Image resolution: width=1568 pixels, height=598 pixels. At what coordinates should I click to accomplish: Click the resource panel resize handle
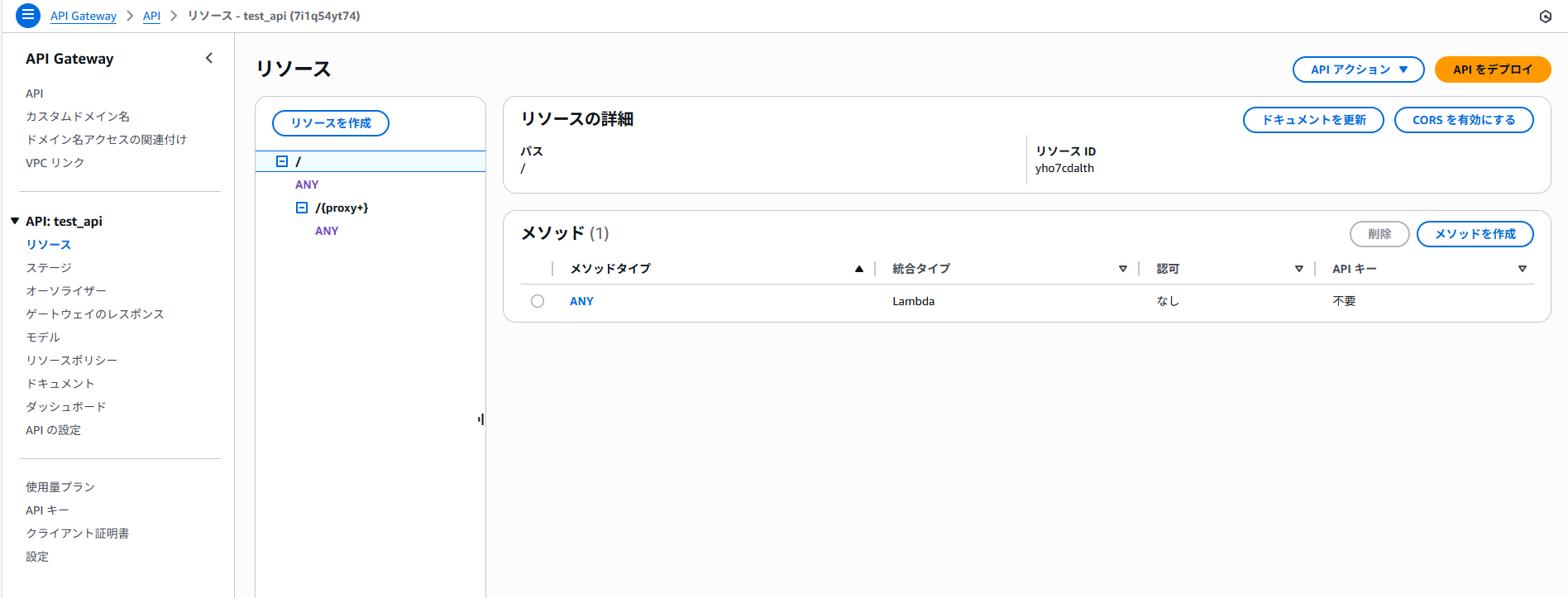[x=481, y=419]
